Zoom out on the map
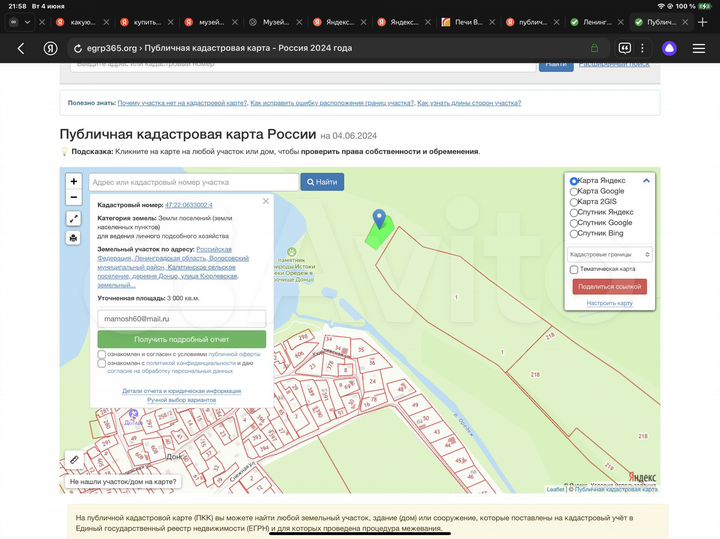 pos(73,197)
